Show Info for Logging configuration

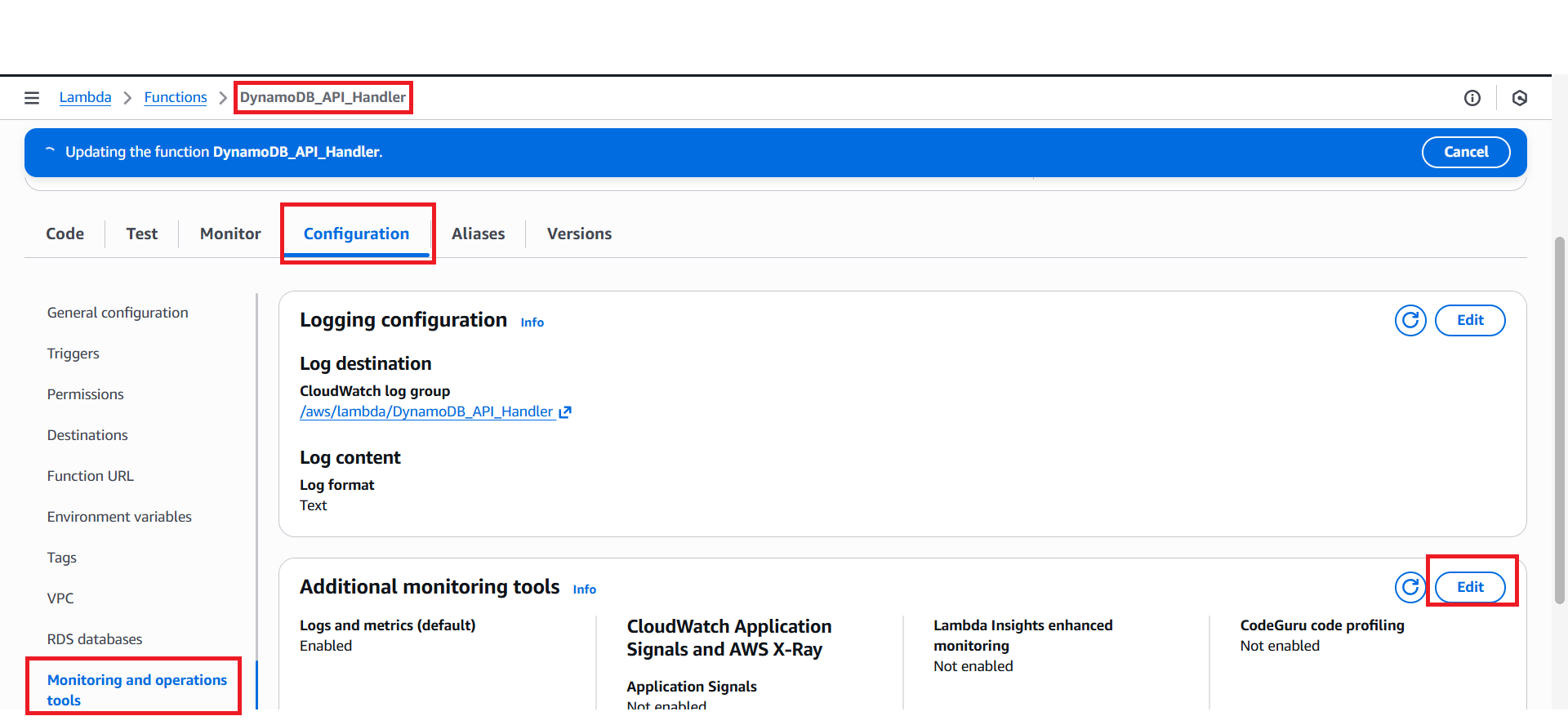[532, 322]
